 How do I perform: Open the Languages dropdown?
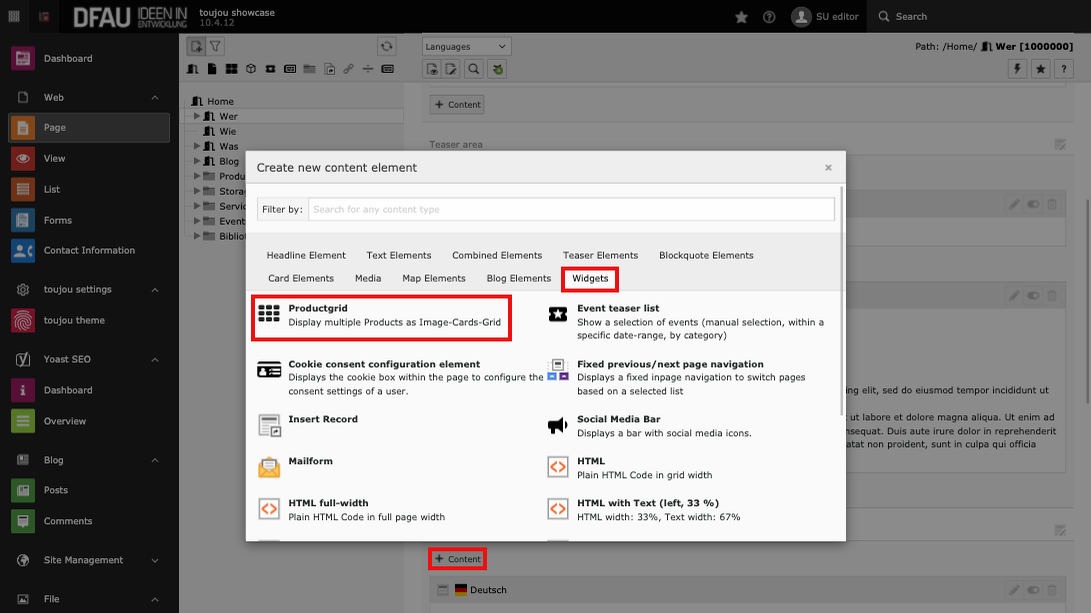pyautogui.click(x=466, y=46)
